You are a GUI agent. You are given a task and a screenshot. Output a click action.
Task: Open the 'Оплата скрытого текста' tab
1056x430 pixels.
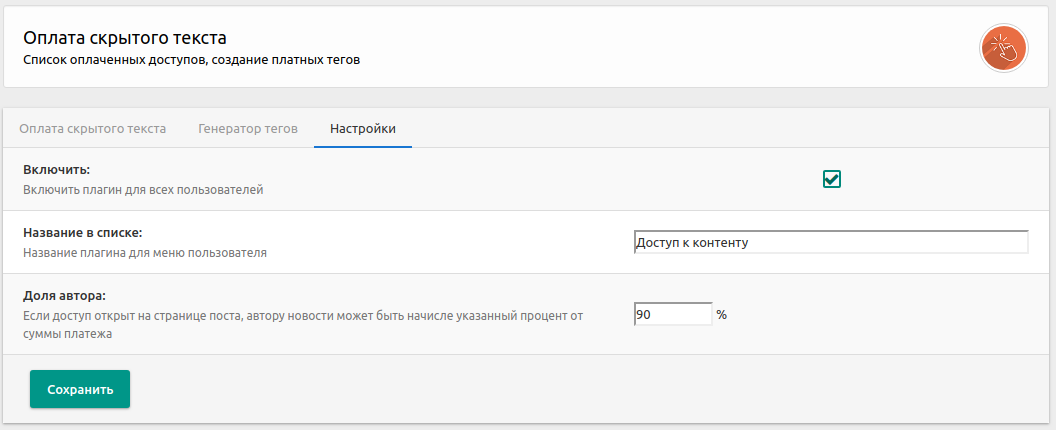[92, 129]
